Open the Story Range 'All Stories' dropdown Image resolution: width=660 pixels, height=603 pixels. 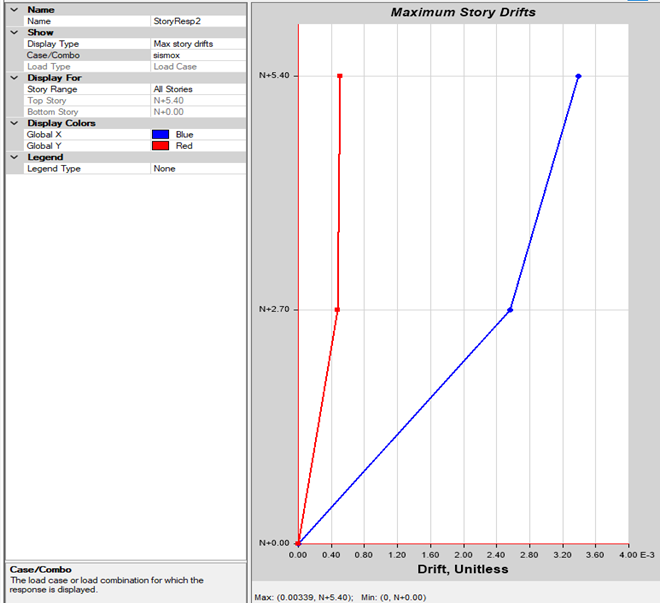197,89
